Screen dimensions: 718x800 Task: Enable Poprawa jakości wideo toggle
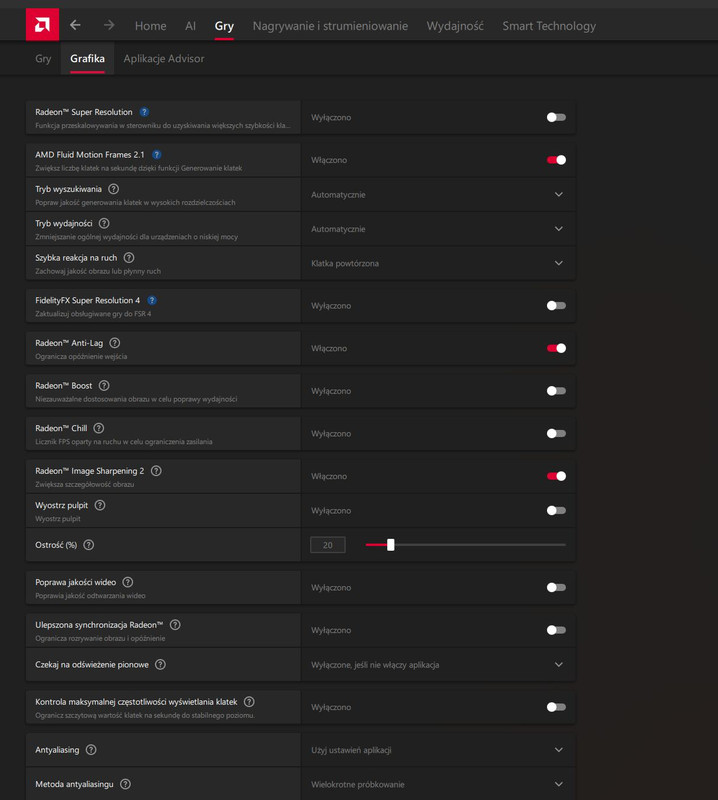coord(556,587)
